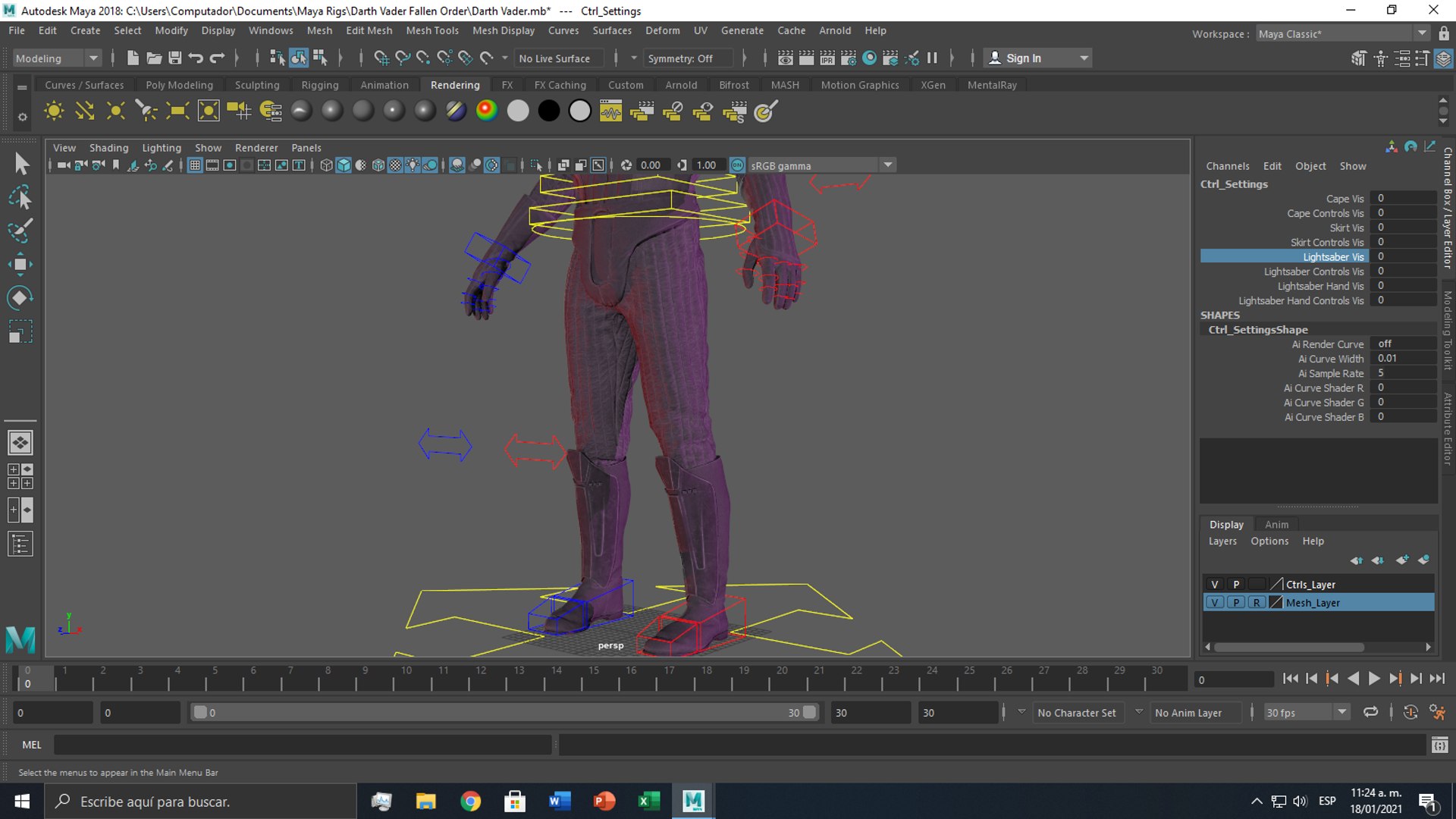Choose the Rotate tool in toolbox
The image size is (1456, 819).
(x=20, y=297)
